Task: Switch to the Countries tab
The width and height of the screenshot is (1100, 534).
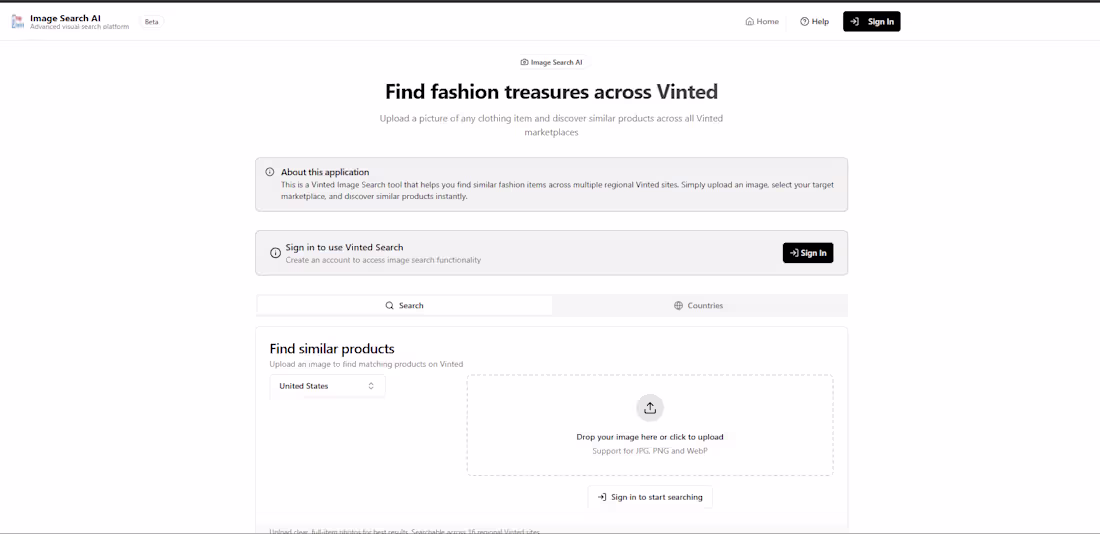Action: coord(699,305)
